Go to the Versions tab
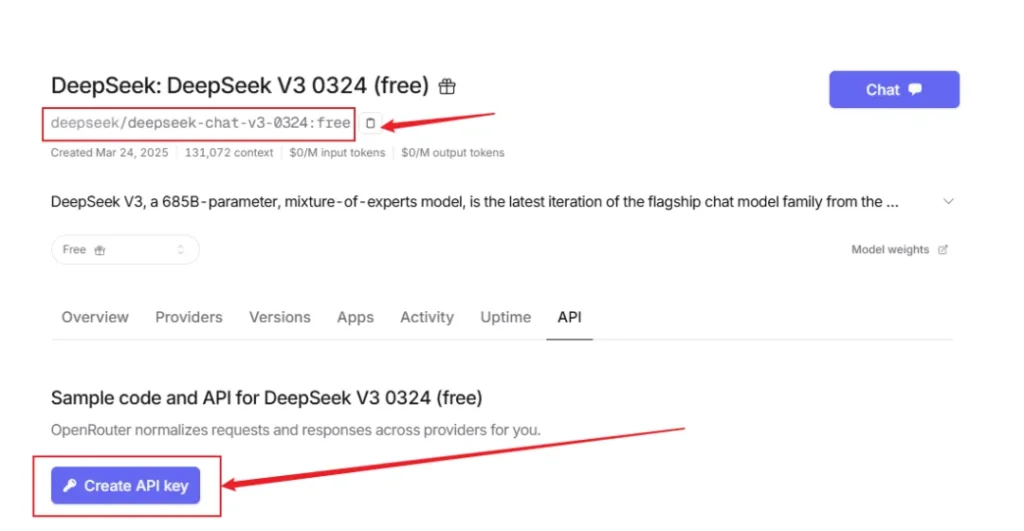This screenshot has width=1024, height=531. click(280, 317)
